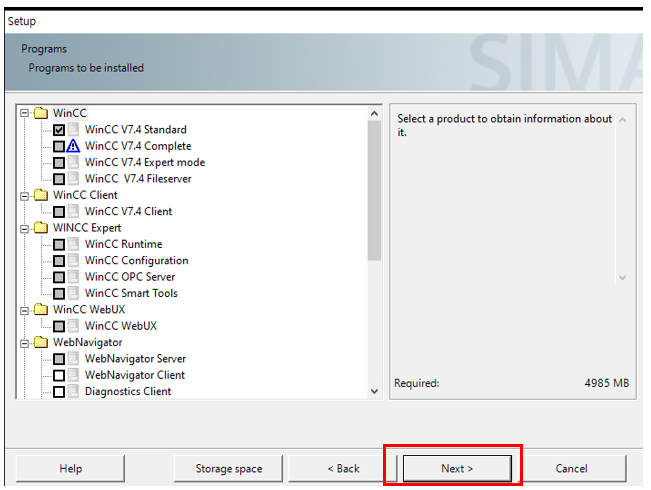Click the program list scroll down arrow

click(374, 391)
